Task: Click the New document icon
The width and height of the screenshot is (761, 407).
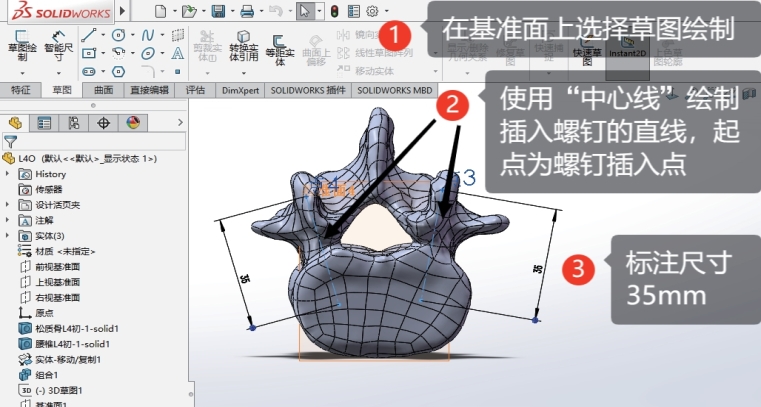Action: pos(160,11)
